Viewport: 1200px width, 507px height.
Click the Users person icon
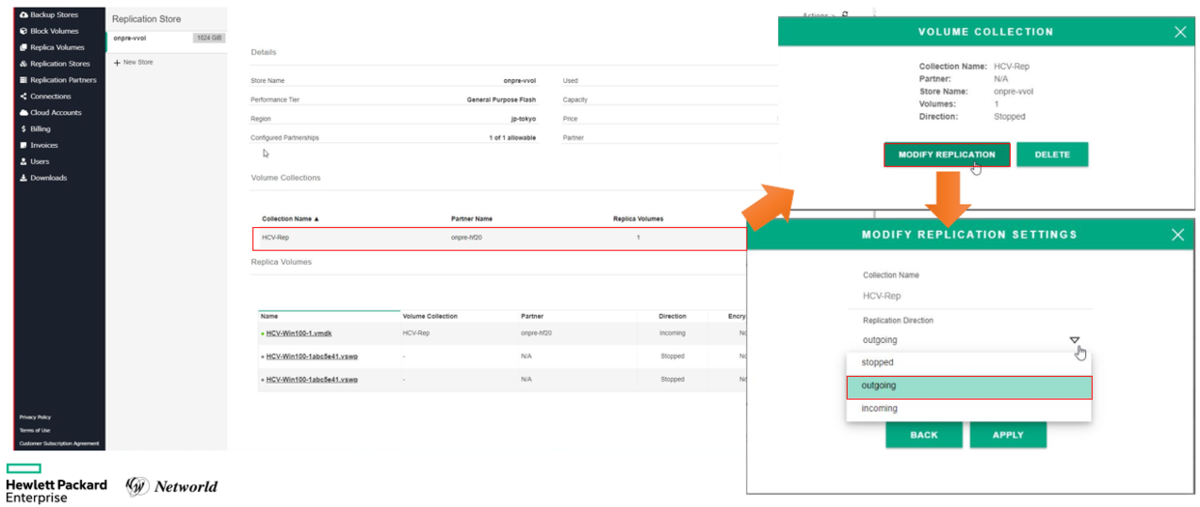(x=23, y=161)
